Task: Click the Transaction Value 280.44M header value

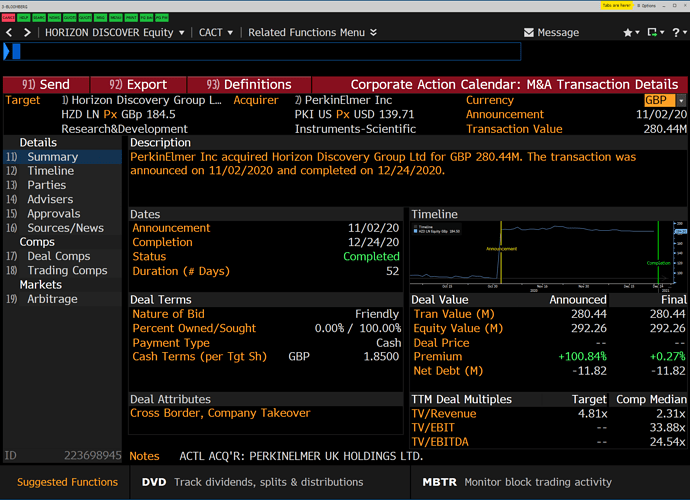Action: click(x=665, y=129)
